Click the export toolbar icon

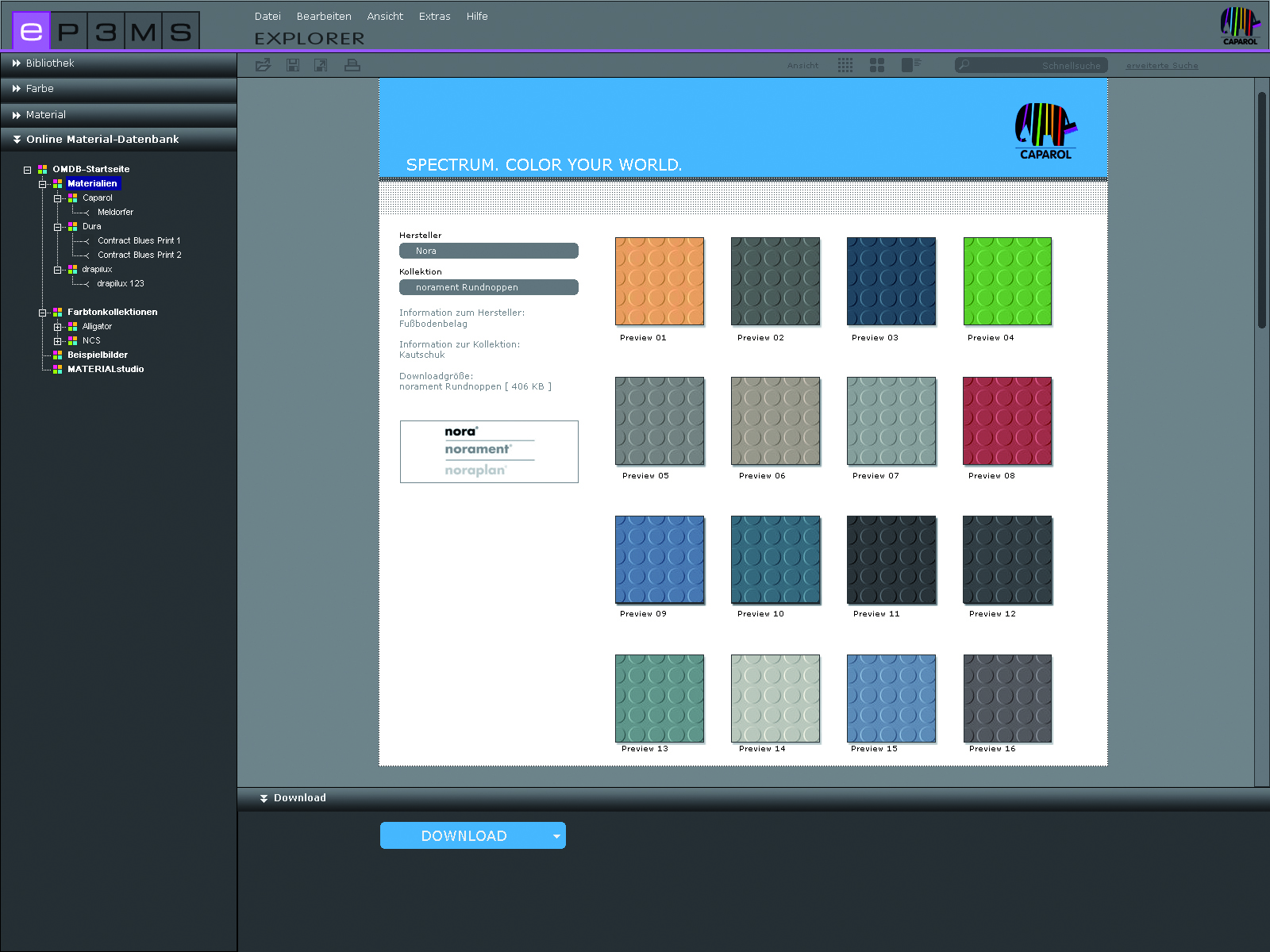tap(321, 65)
